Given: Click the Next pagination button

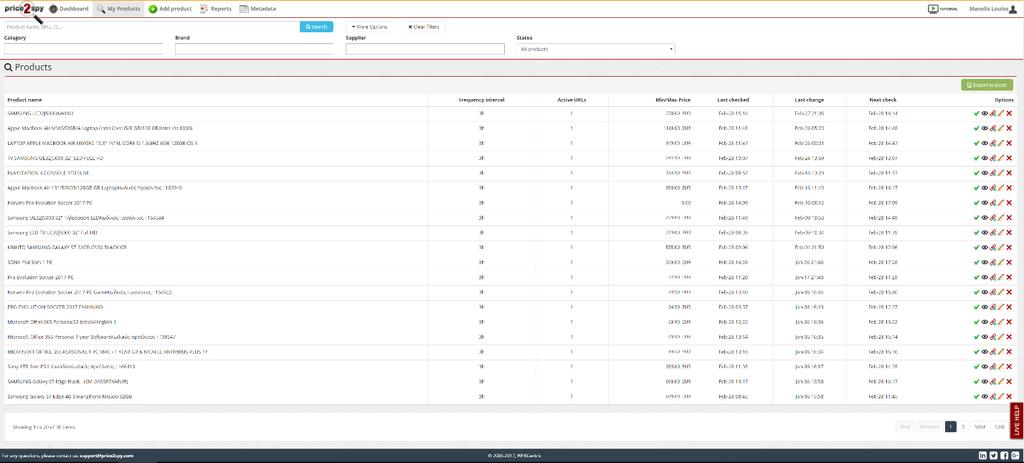Looking at the screenshot, I should (980, 426).
